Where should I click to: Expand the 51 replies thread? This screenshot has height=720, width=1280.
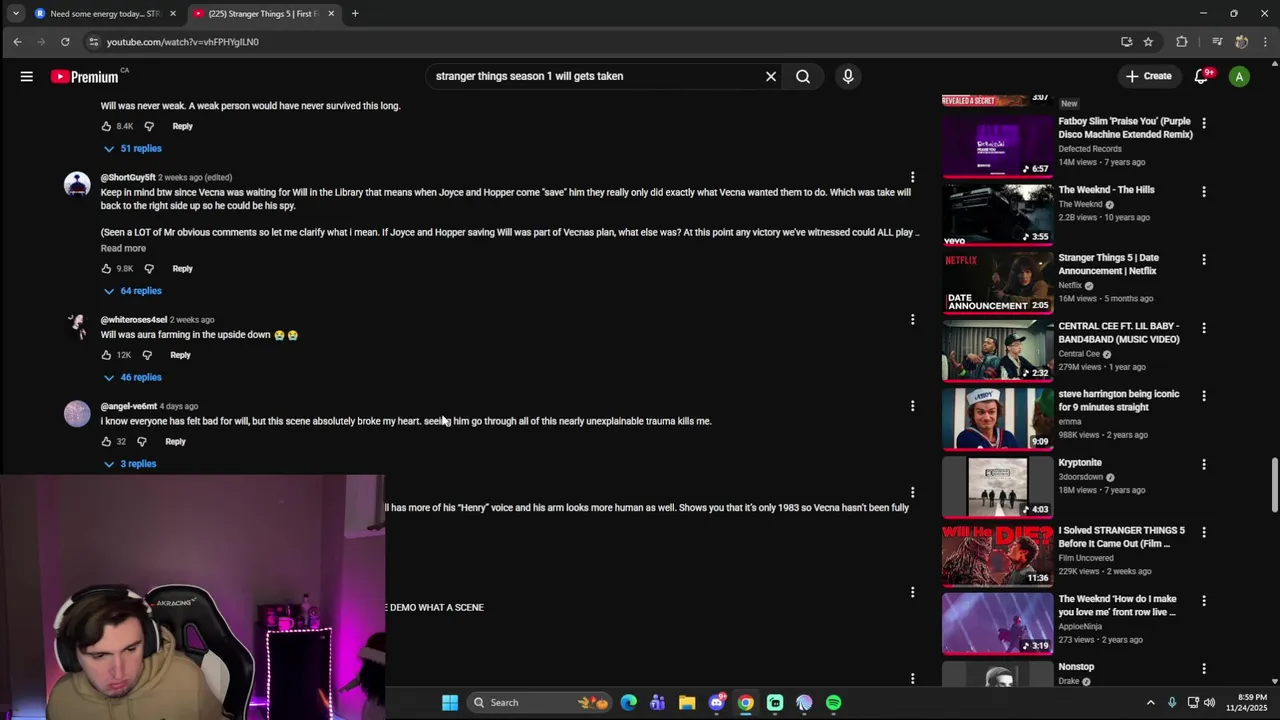click(132, 148)
